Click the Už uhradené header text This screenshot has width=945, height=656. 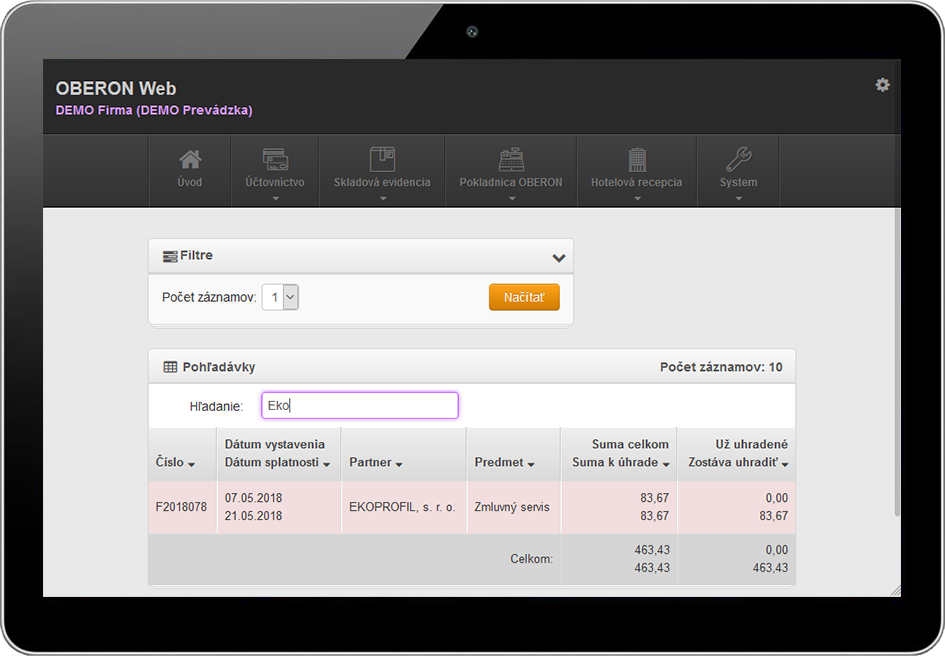click(x=752, y=444)
